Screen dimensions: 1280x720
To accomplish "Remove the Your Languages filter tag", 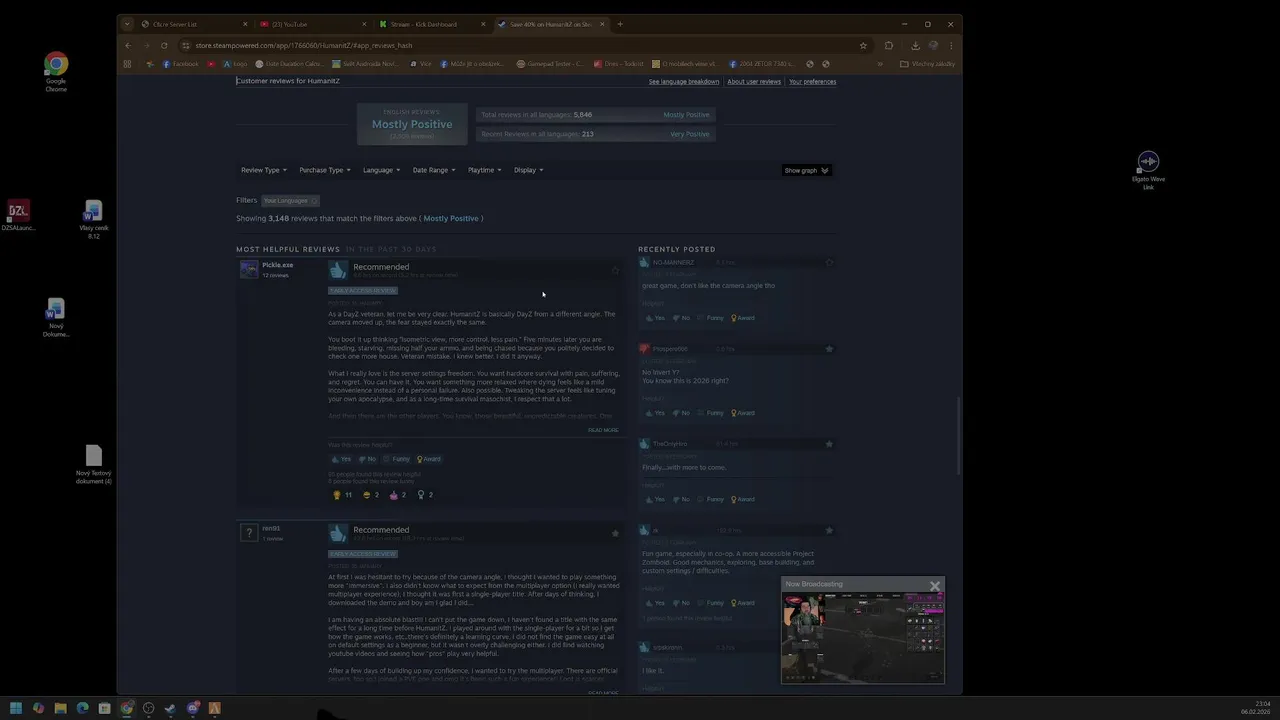I will point(314,201).
